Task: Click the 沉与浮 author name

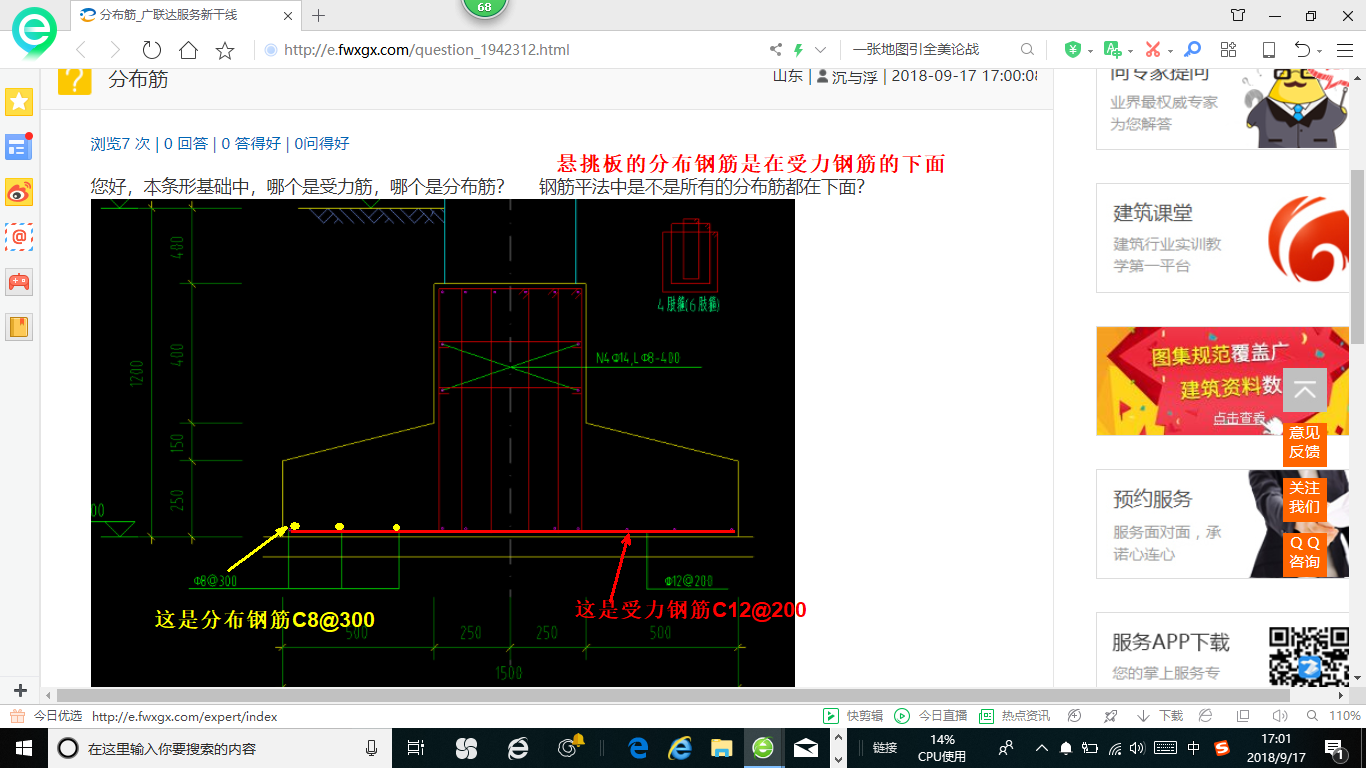Action: 855,76
